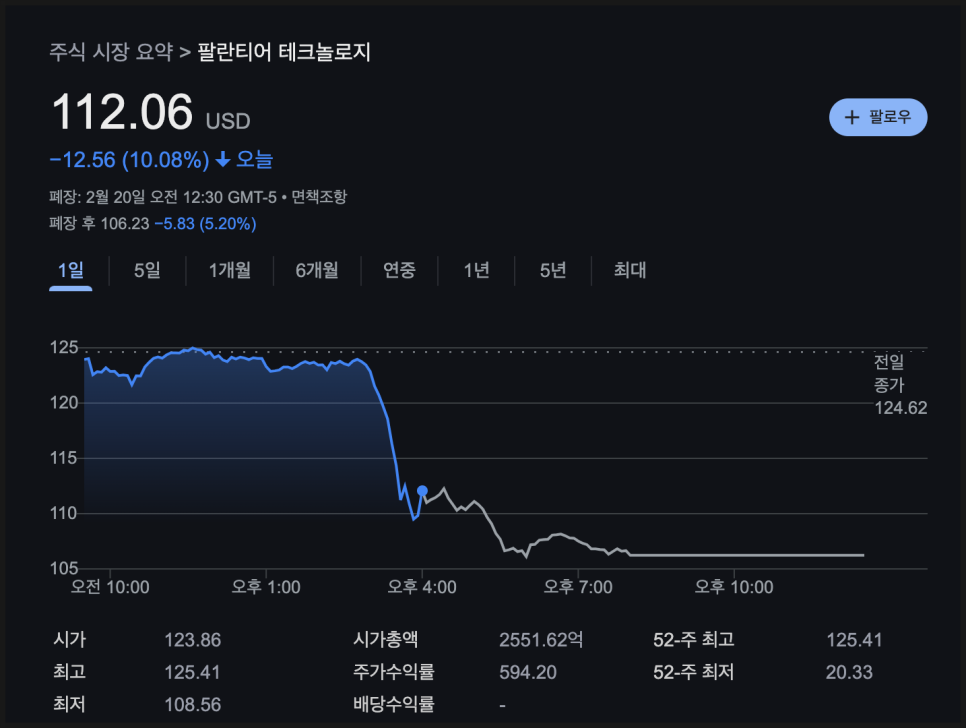Click the 주가수익률 value 594.20
The height and width of the screenshot is (728, 966).
point(528,672)
